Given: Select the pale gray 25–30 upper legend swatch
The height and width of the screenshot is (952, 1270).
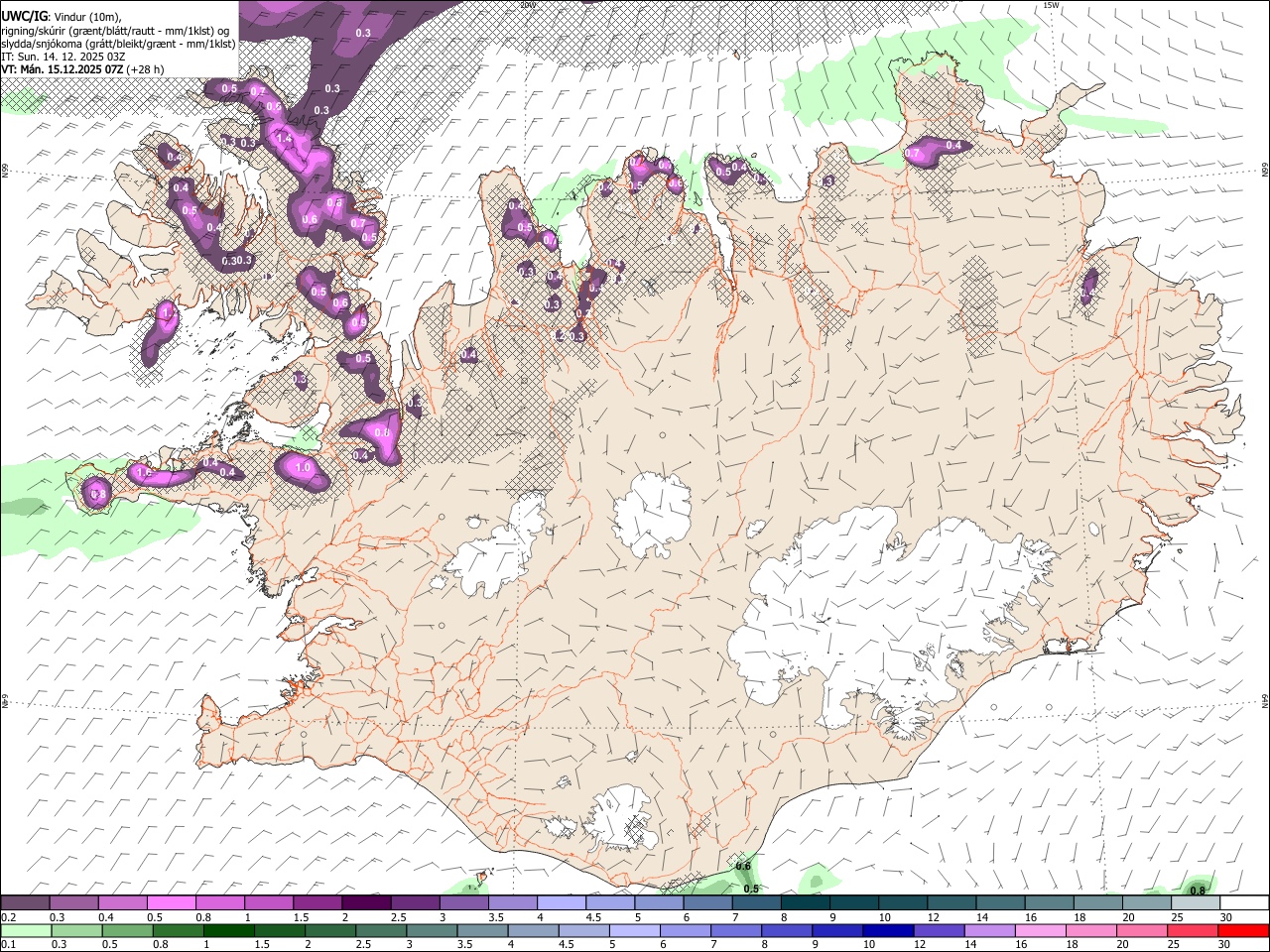Looking at the screenshot, I should pyautogui.click(x=1196, y=903).
